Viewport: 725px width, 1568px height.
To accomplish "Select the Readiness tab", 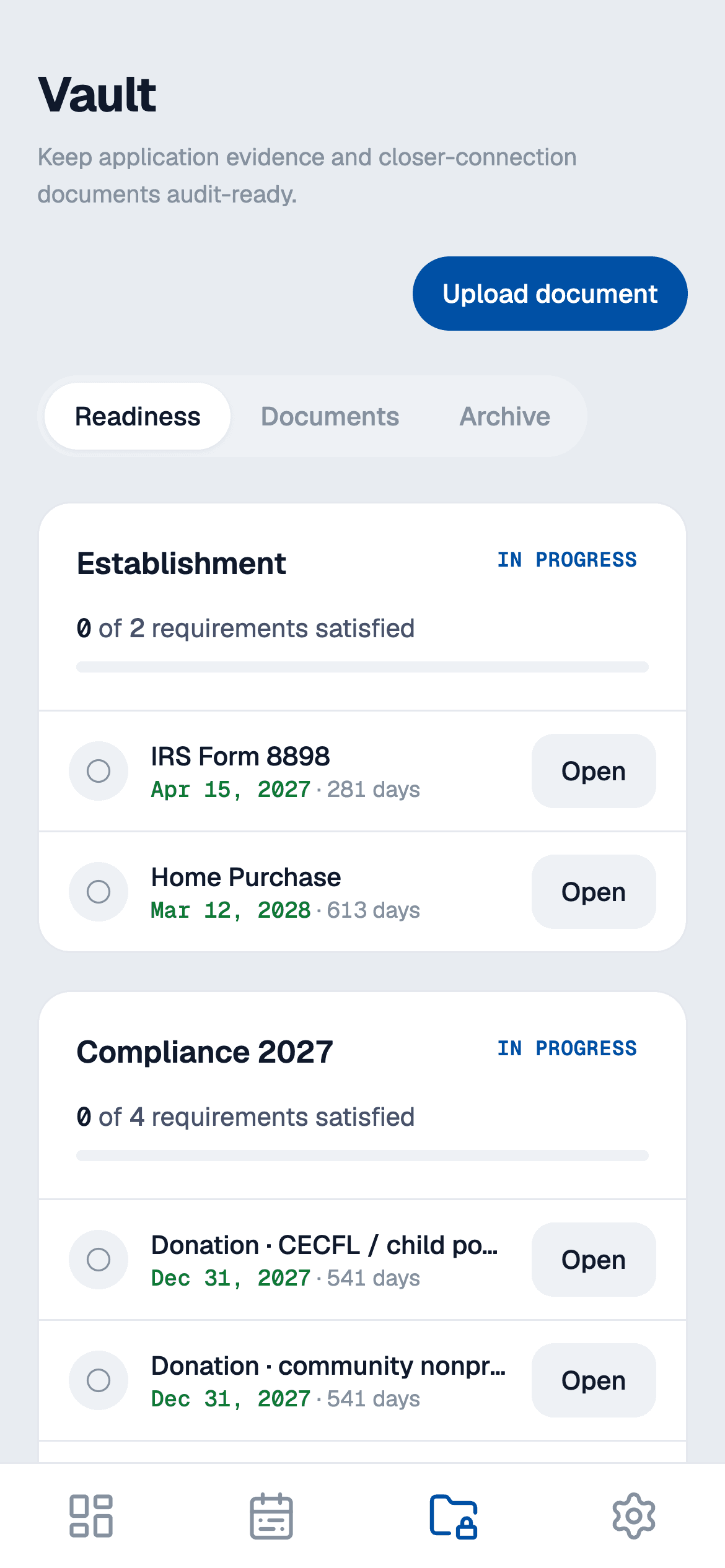I will [x=138, y=416].
